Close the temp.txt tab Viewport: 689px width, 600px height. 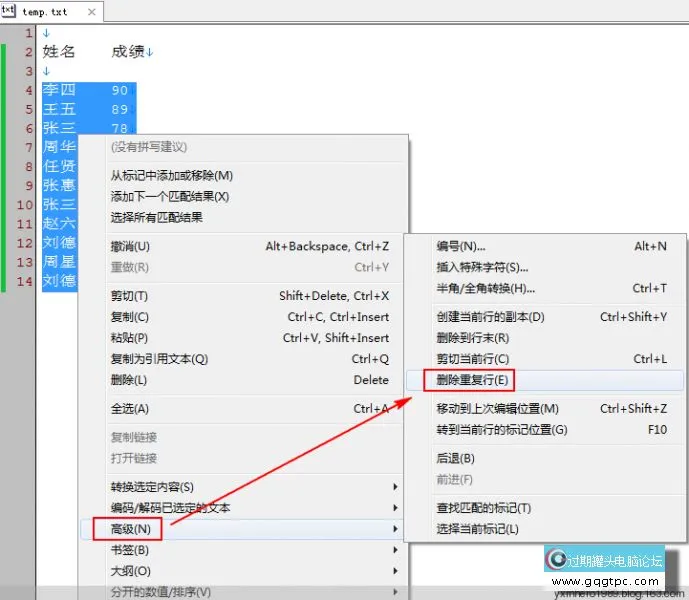[91, 12]
